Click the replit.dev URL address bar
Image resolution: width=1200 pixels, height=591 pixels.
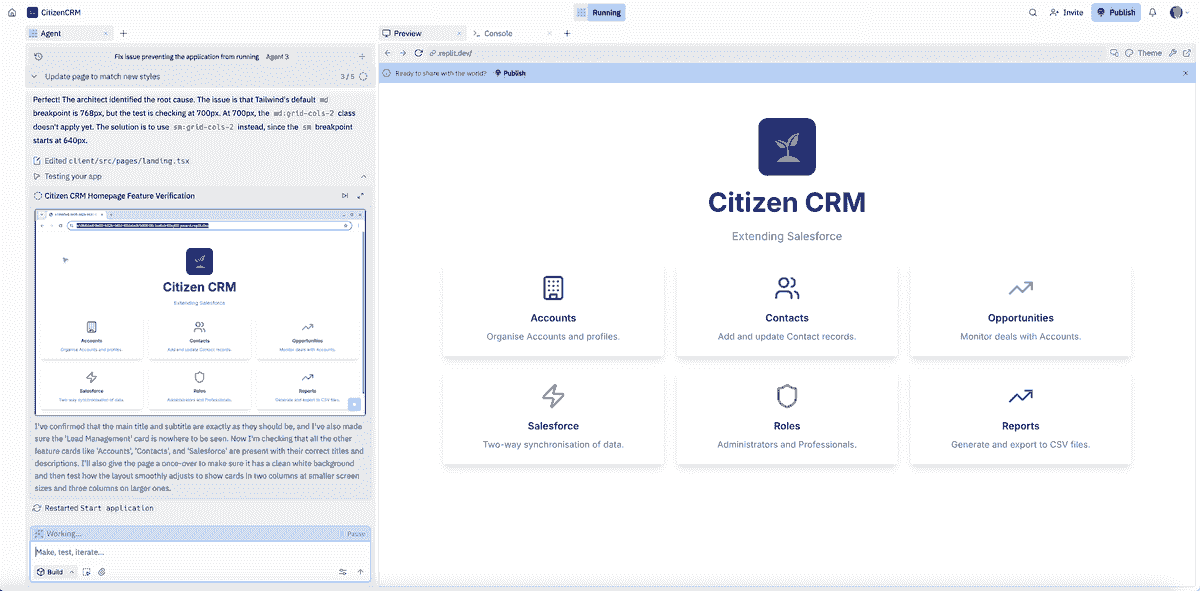click(765, 53)
